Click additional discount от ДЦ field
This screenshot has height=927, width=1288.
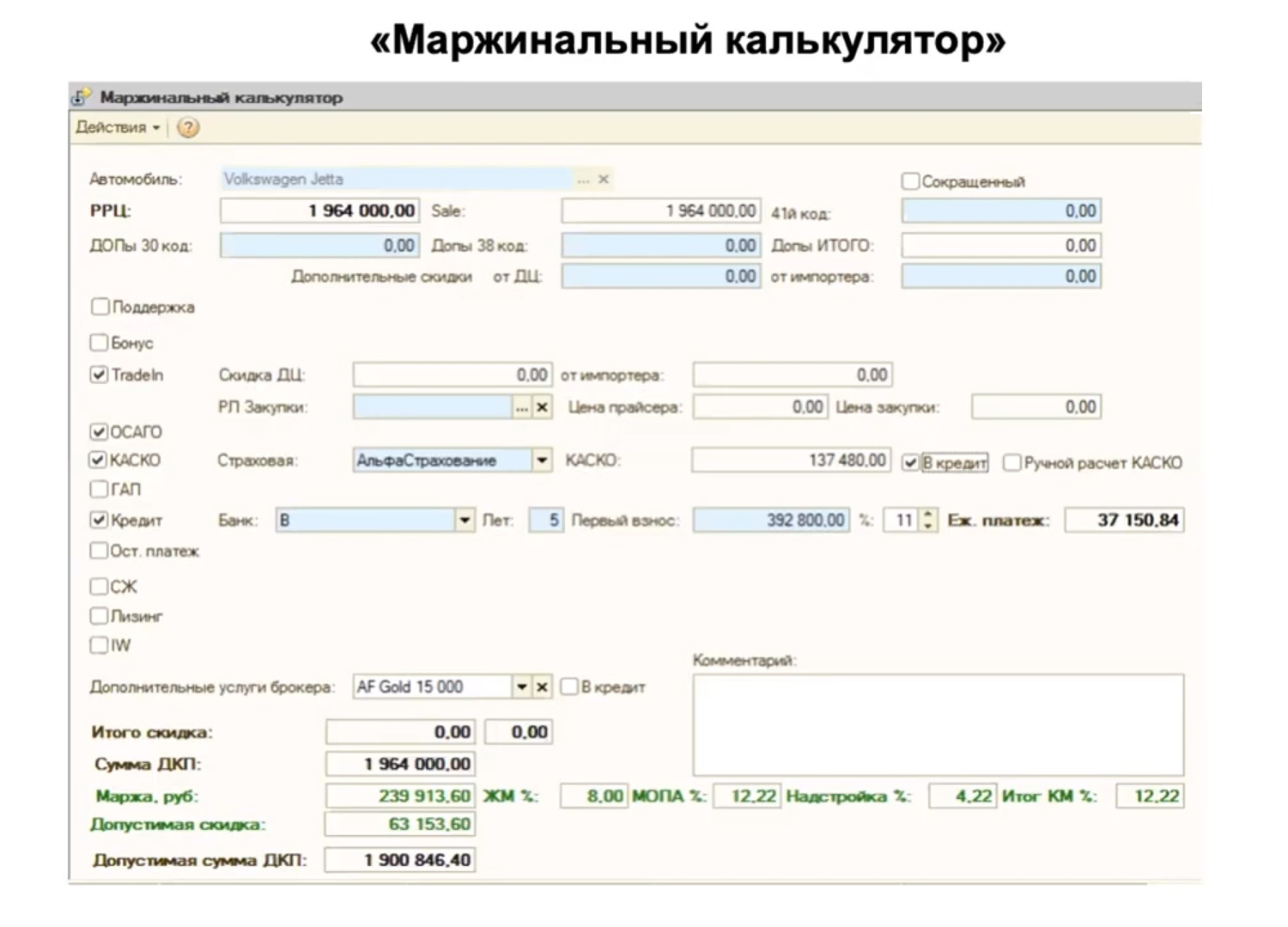[661, 277]
